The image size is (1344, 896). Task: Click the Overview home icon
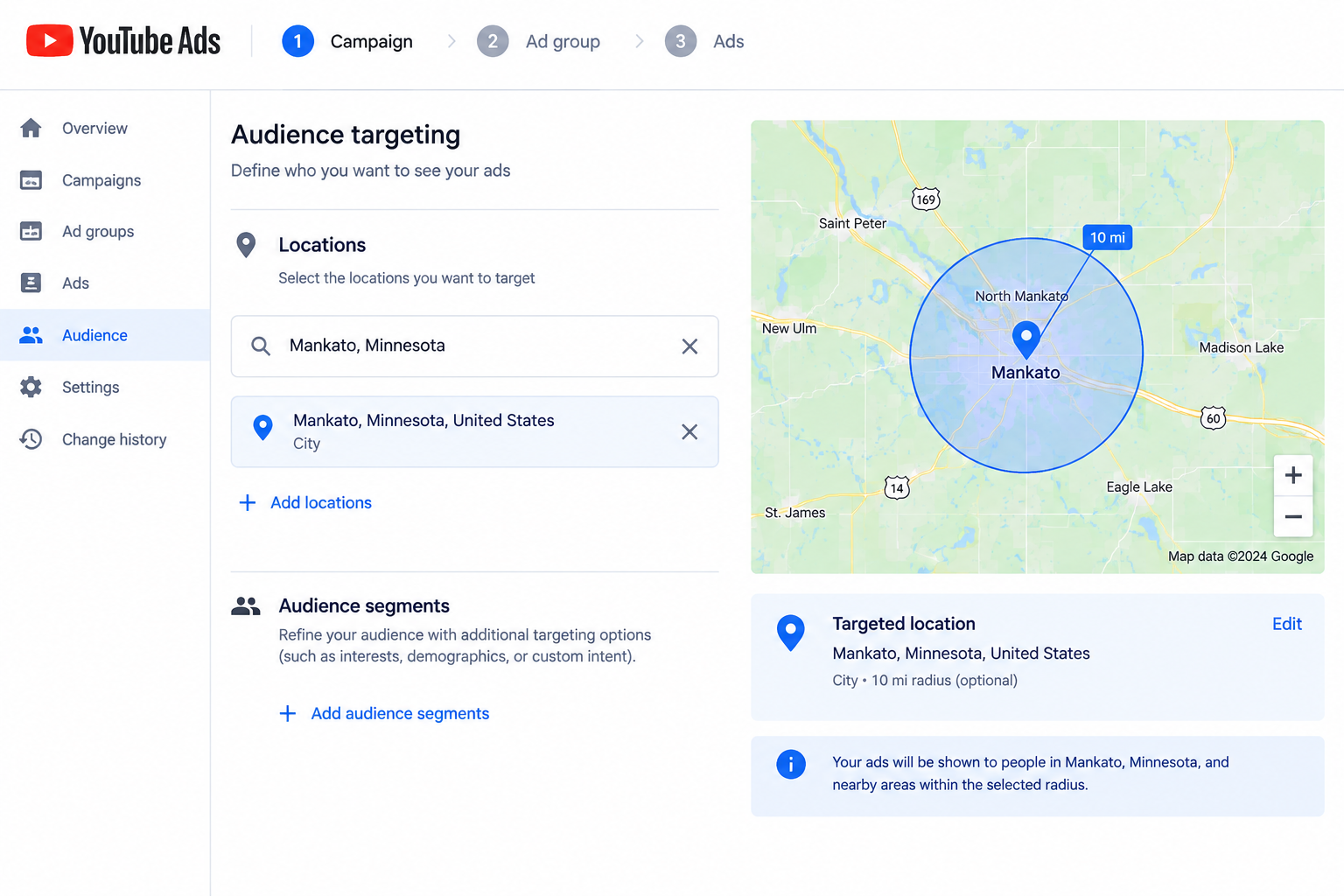(x=31, y=129)
